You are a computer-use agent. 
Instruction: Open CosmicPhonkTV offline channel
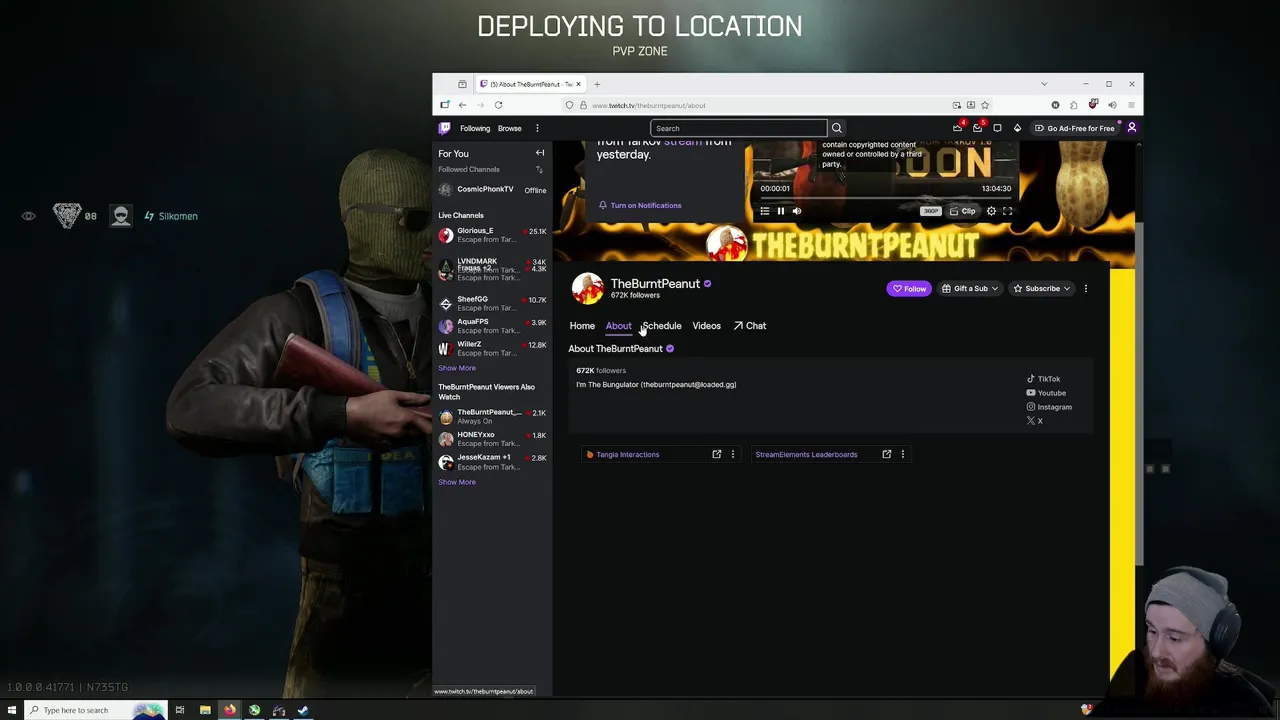(x=492, y=190)
